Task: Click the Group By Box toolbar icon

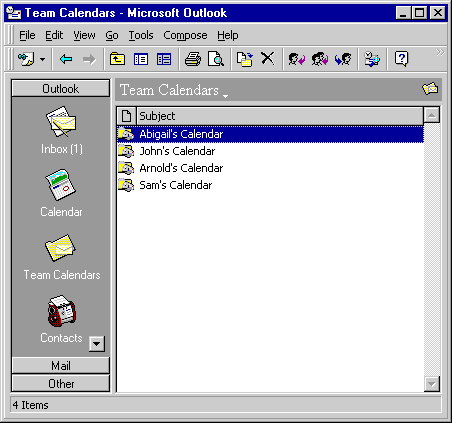Action: pos(164,59)
